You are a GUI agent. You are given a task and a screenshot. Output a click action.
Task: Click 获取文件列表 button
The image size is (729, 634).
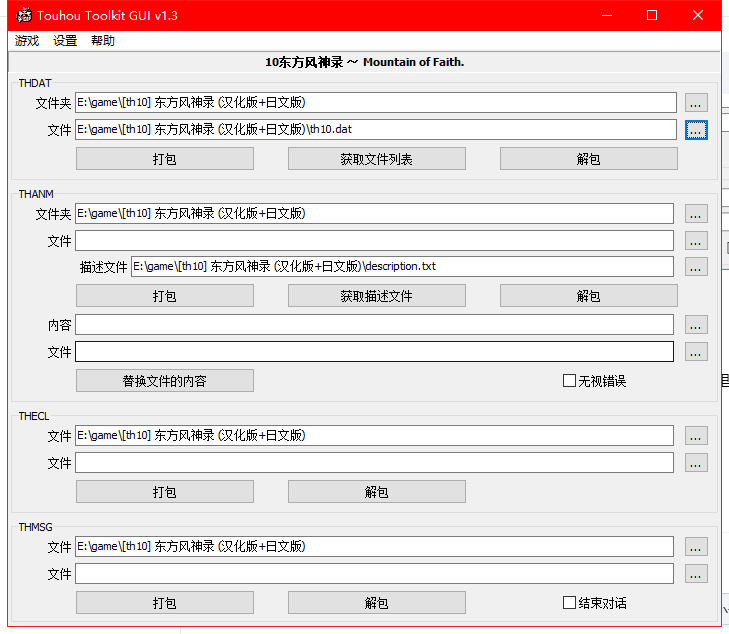(377, 159)
